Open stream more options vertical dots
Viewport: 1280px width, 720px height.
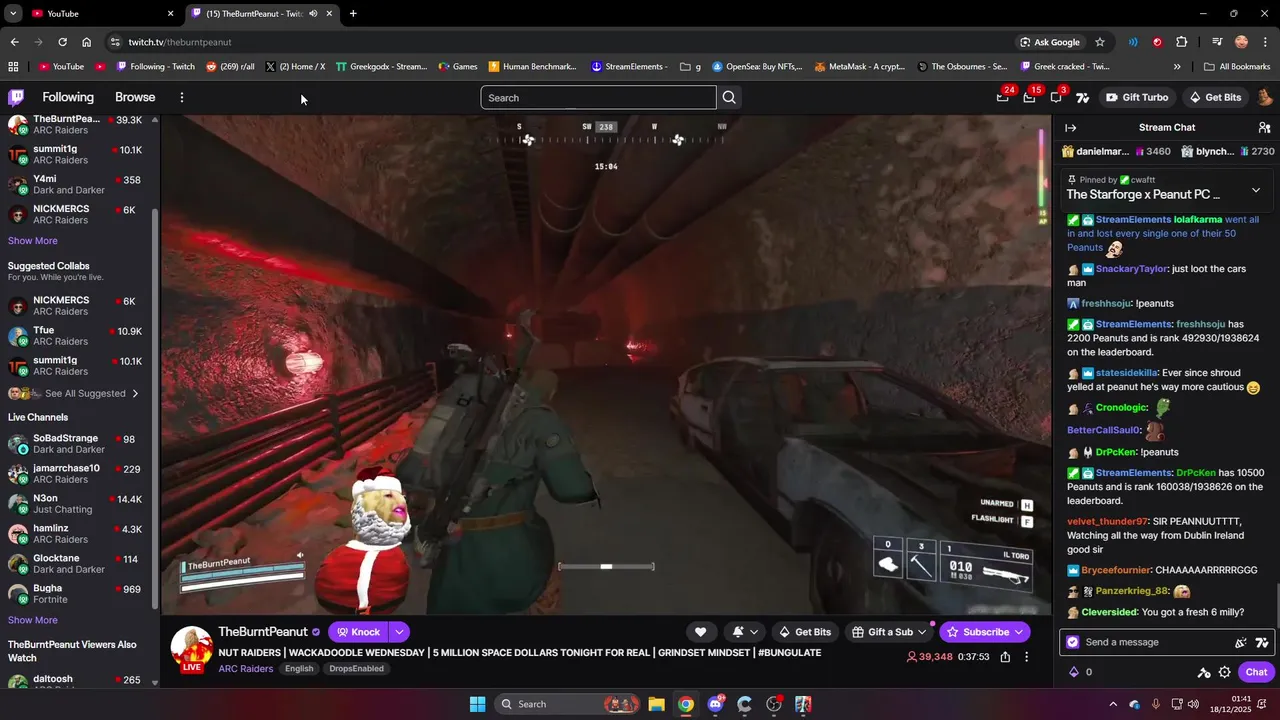pyautogui.click(x=1026, y=657)
